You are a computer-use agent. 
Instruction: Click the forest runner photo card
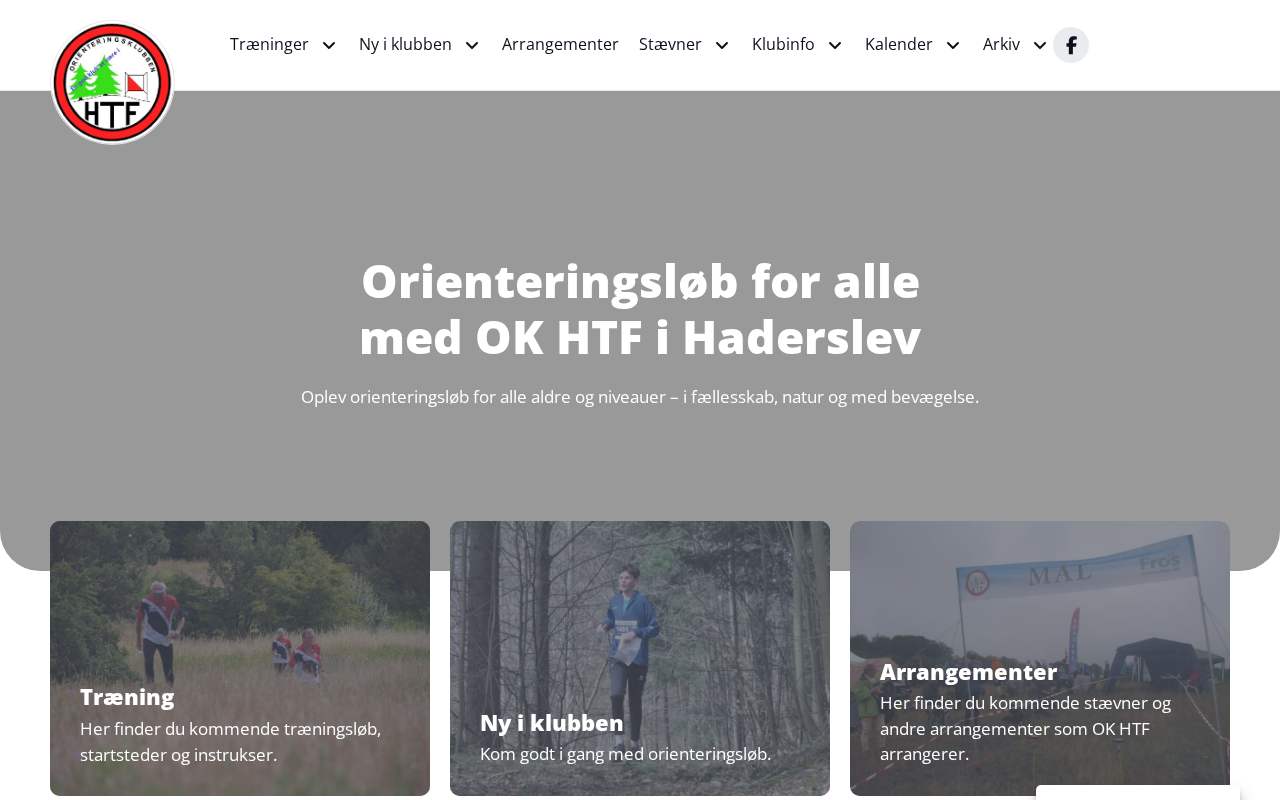[640, 658]
